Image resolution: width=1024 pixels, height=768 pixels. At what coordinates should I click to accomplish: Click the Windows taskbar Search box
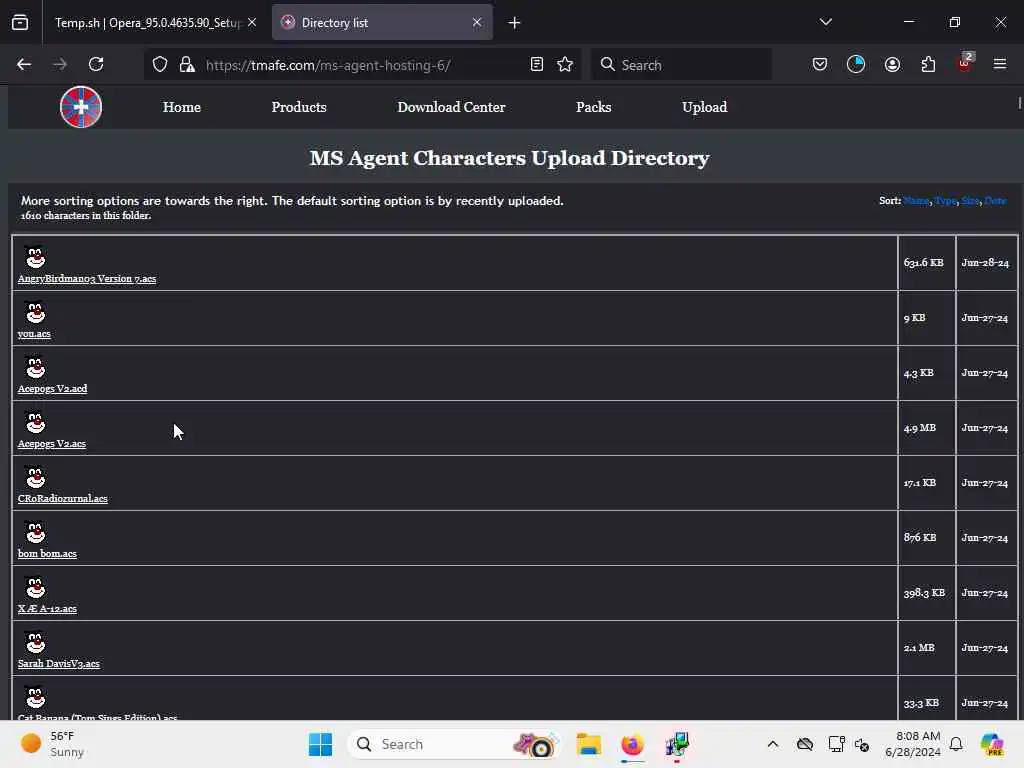click(x=455, y=744)
